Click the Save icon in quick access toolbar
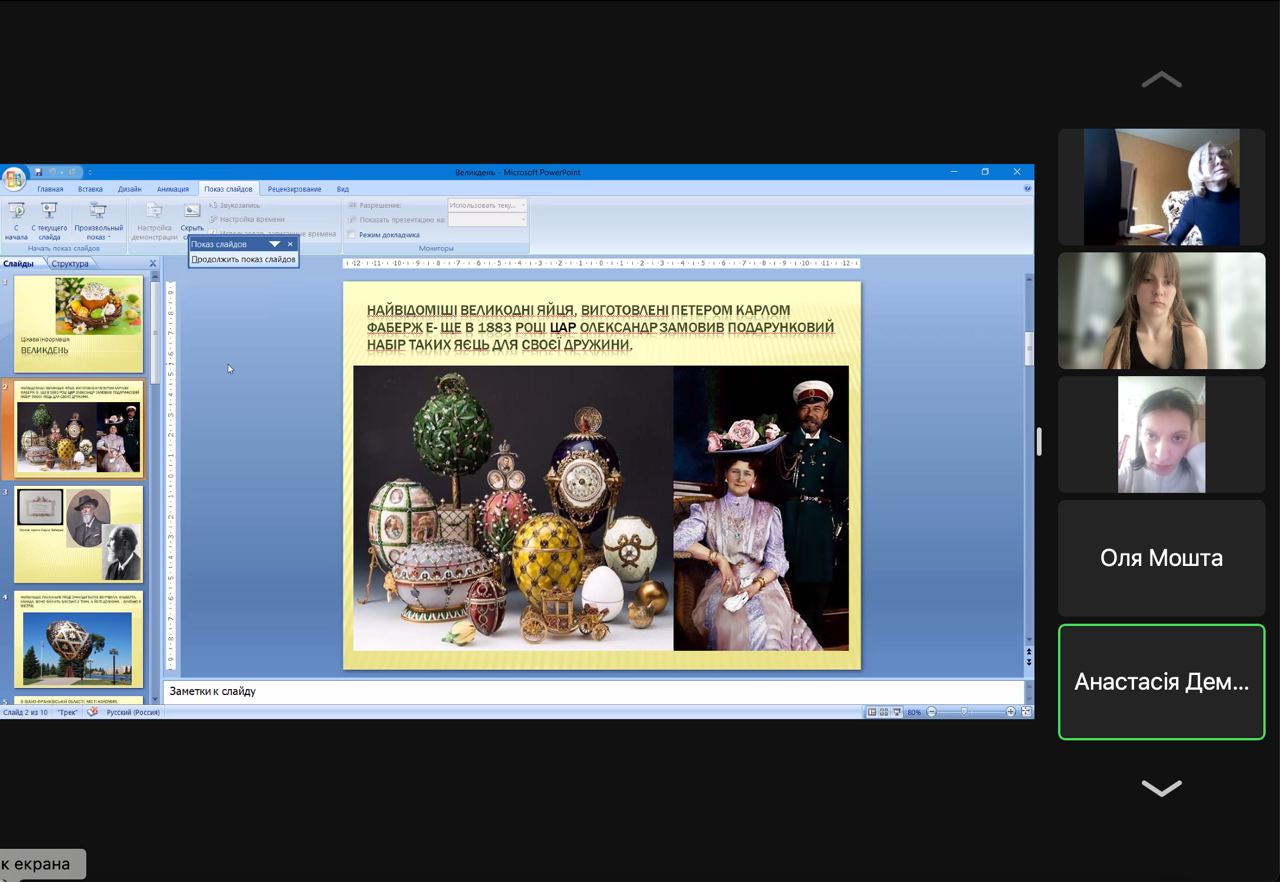This screenshot has height=882, width=1280. 38,172
